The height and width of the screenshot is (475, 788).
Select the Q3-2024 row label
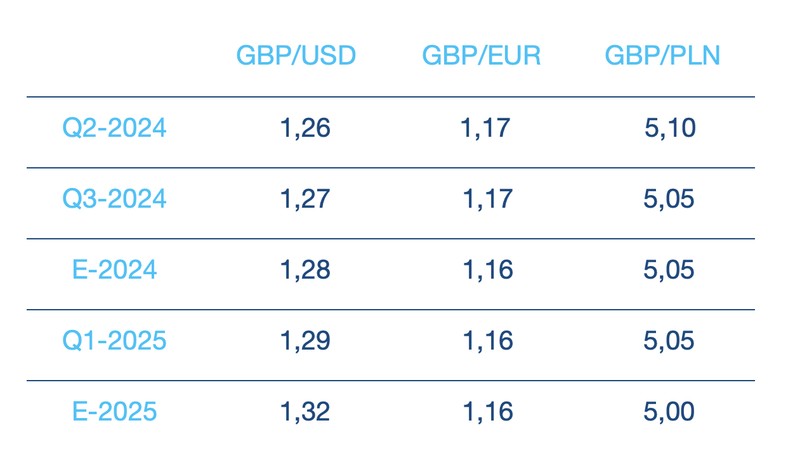pos(114,199)
